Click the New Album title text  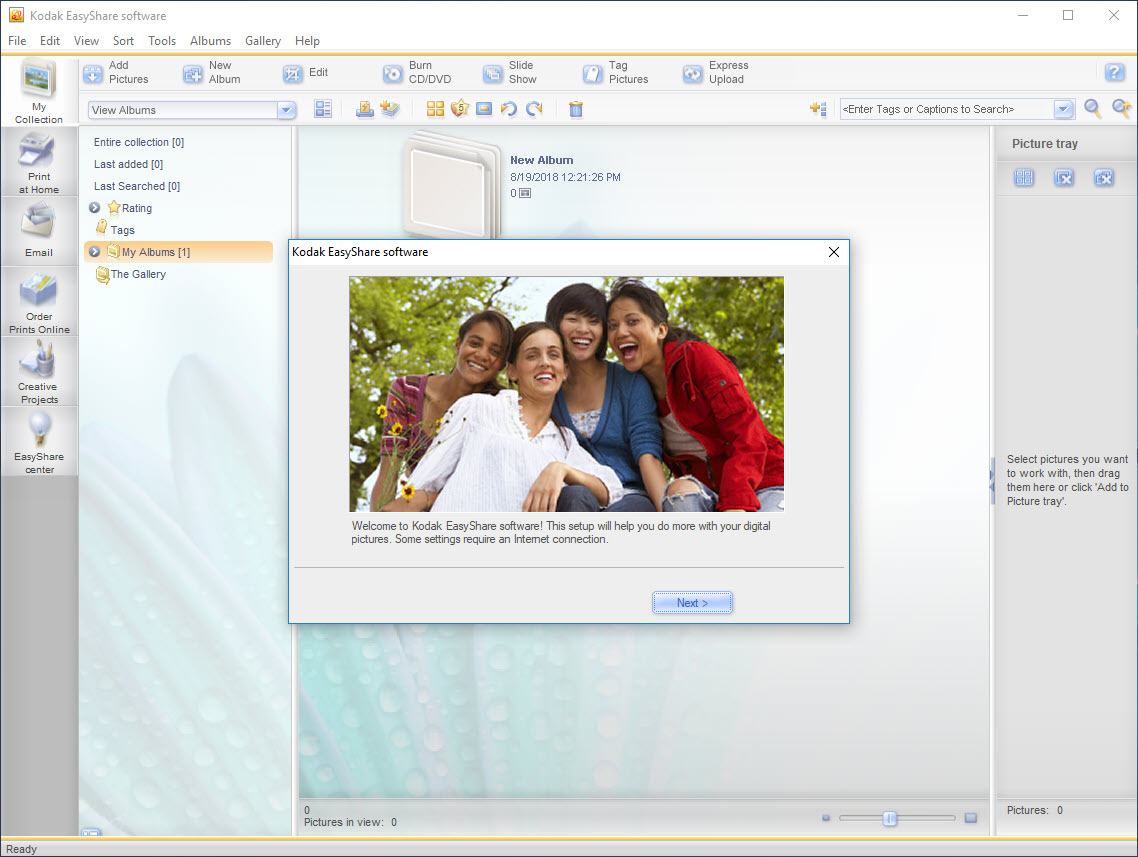541,160
